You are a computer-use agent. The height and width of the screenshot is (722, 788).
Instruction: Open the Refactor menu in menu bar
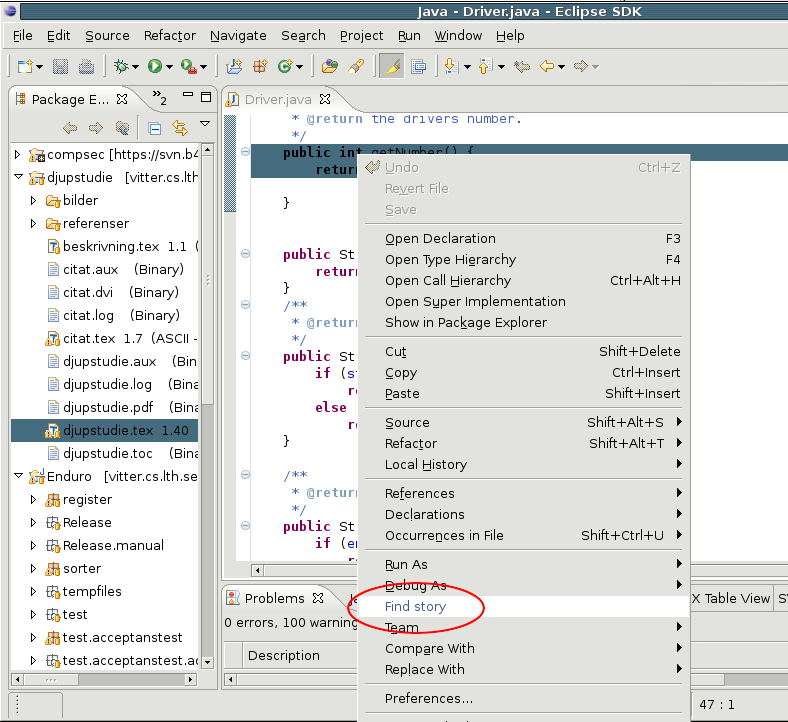point(170,36)
